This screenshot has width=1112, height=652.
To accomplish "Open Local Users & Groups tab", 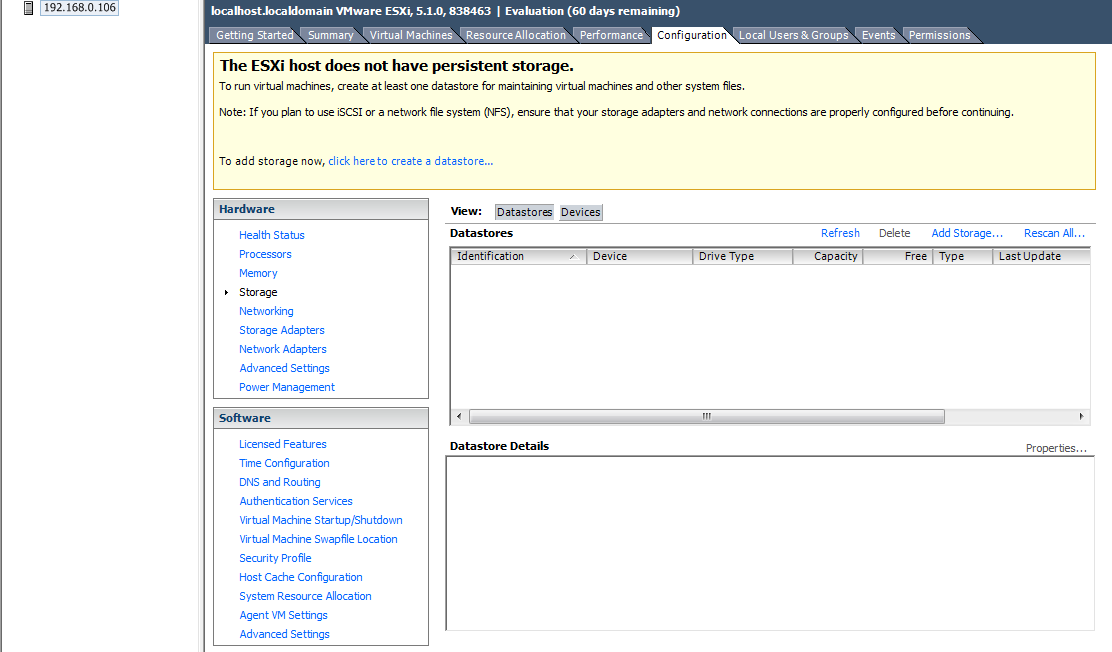I will point(794,35).
